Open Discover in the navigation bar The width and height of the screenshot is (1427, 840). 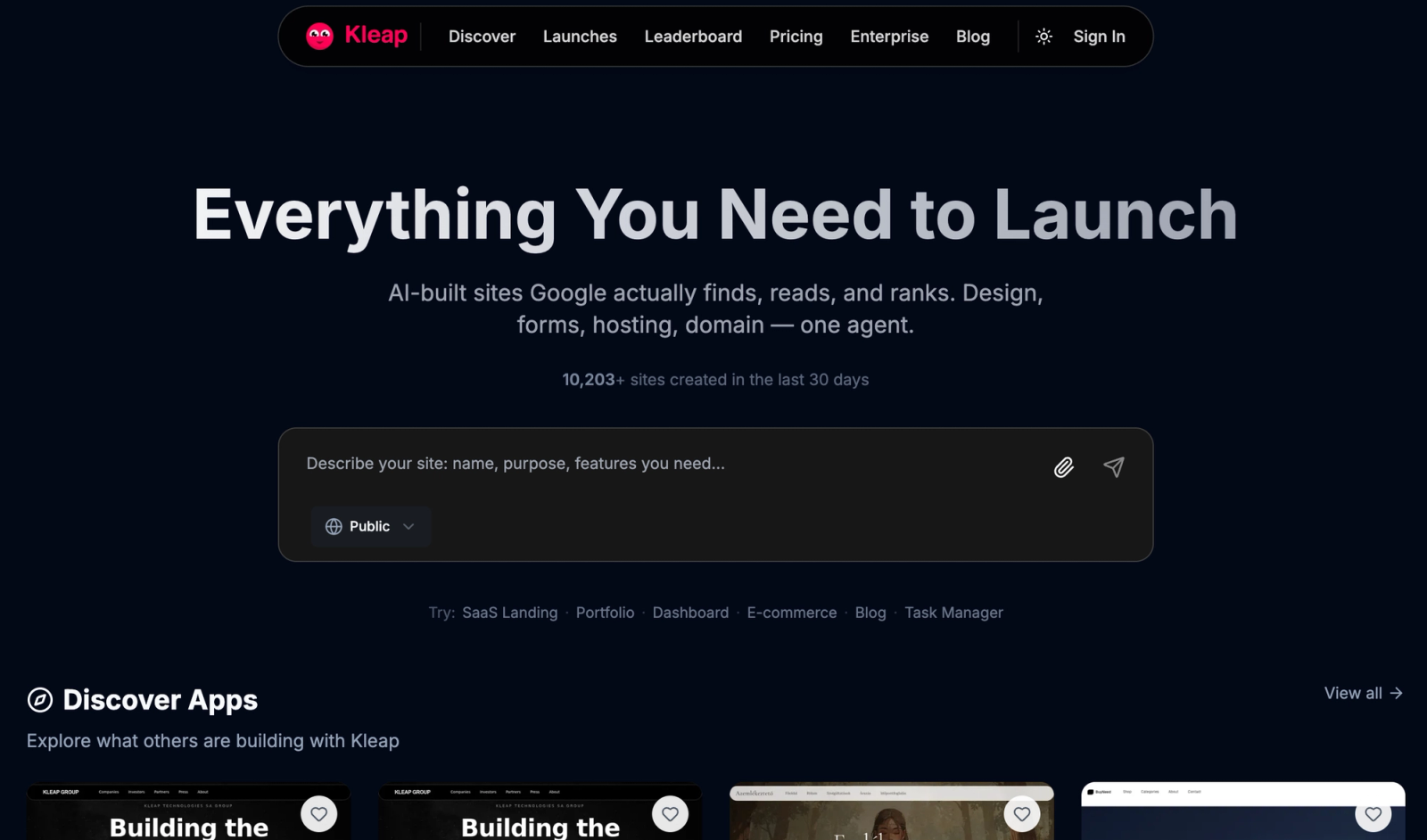pos(482,37)
